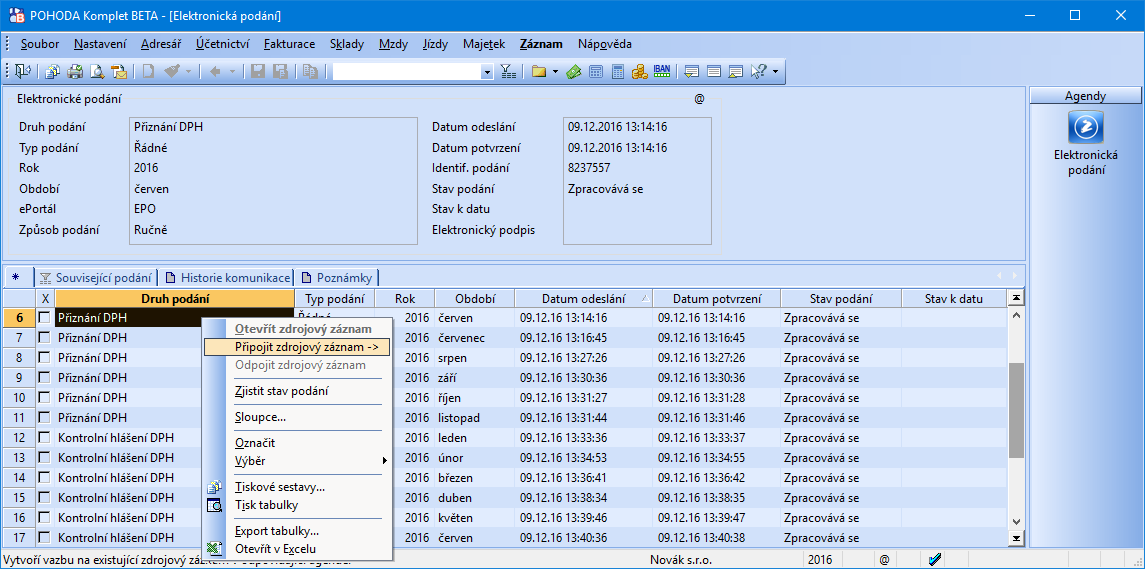1145x569 pixels.
Task: Click the greyed copy record icon
Action: point(310,71)
